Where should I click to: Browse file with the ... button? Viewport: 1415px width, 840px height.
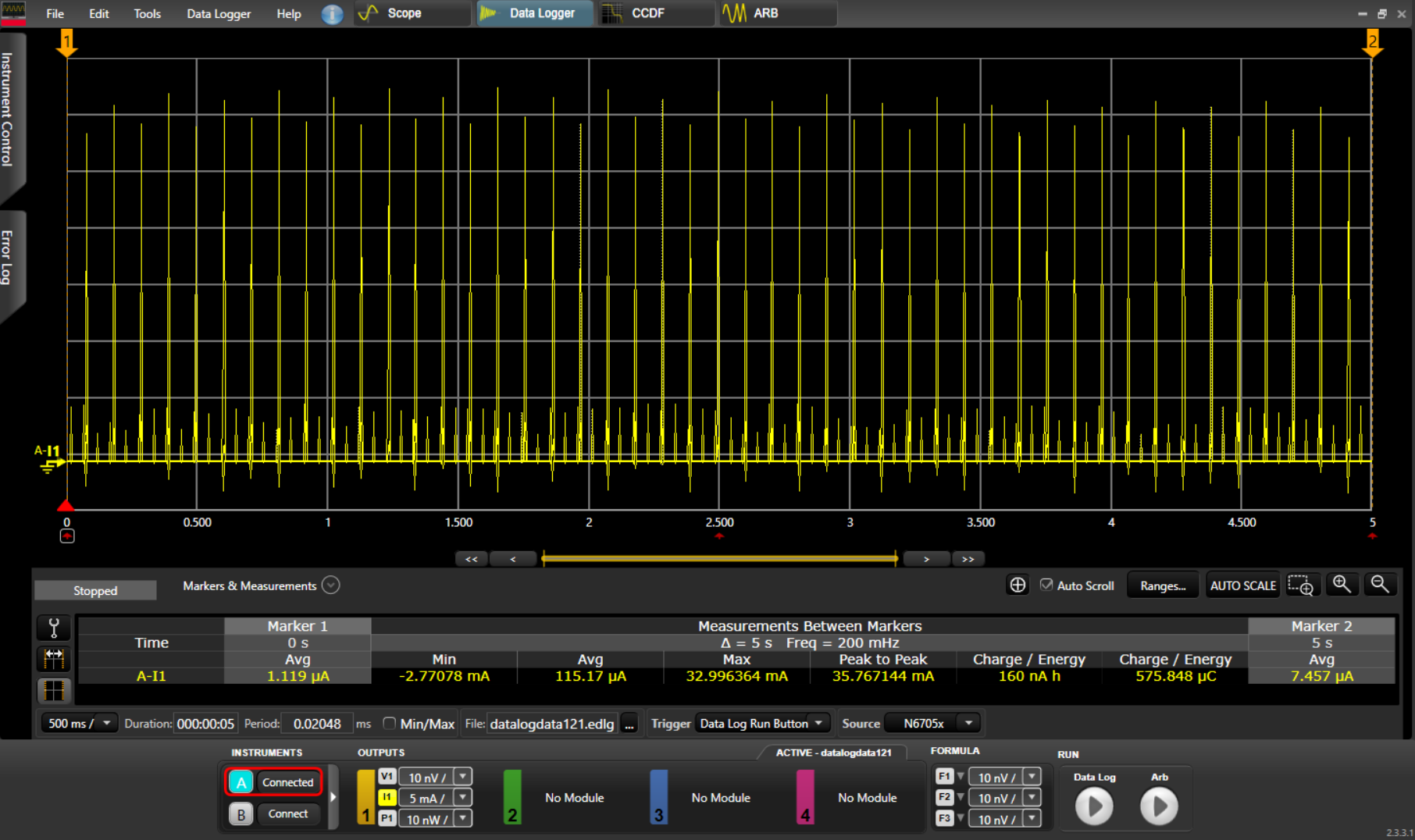click(629, 724)
